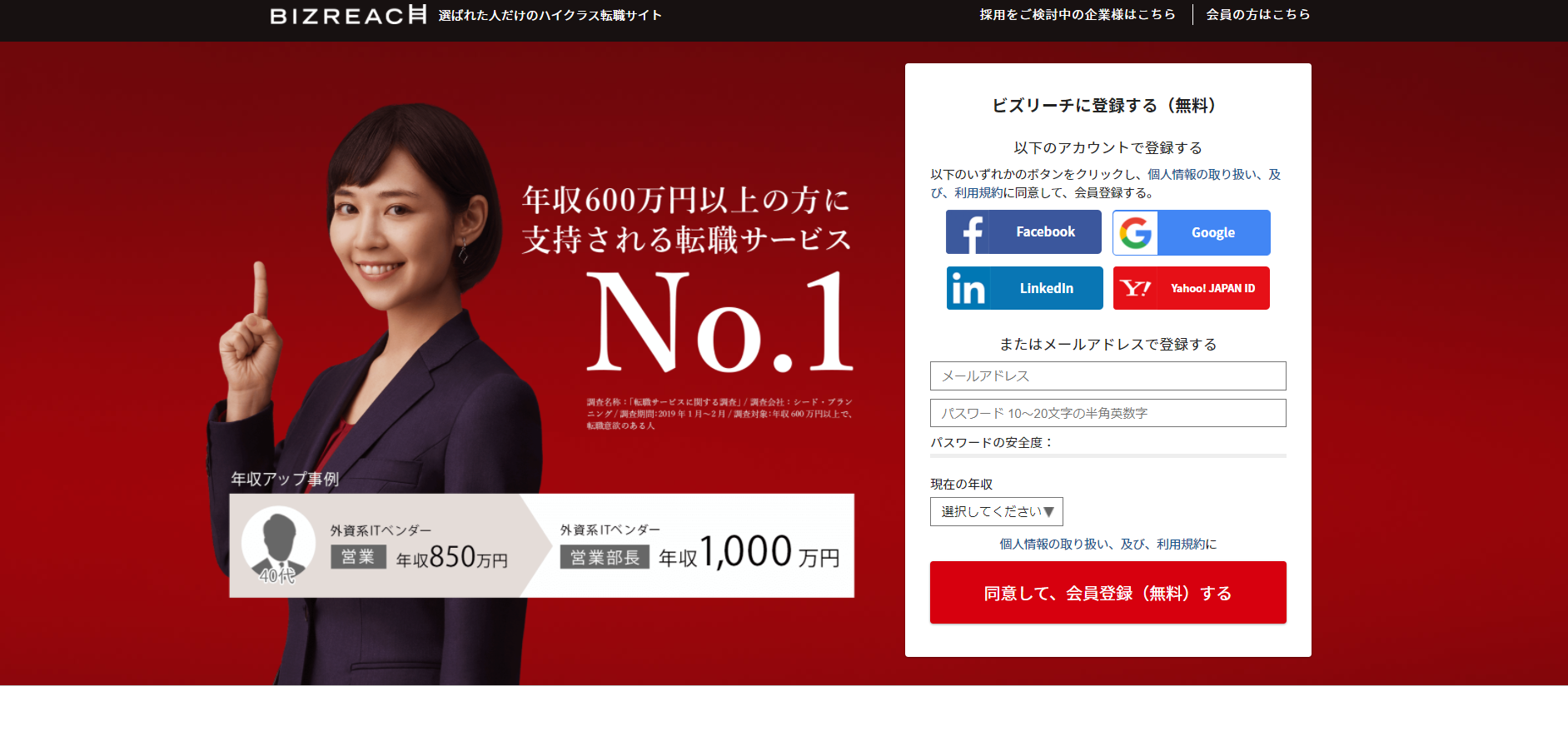Click the Yahoo Y! logo icon
The width and height of the screenshot is (1568, 746).
(x=1136, y=288)
